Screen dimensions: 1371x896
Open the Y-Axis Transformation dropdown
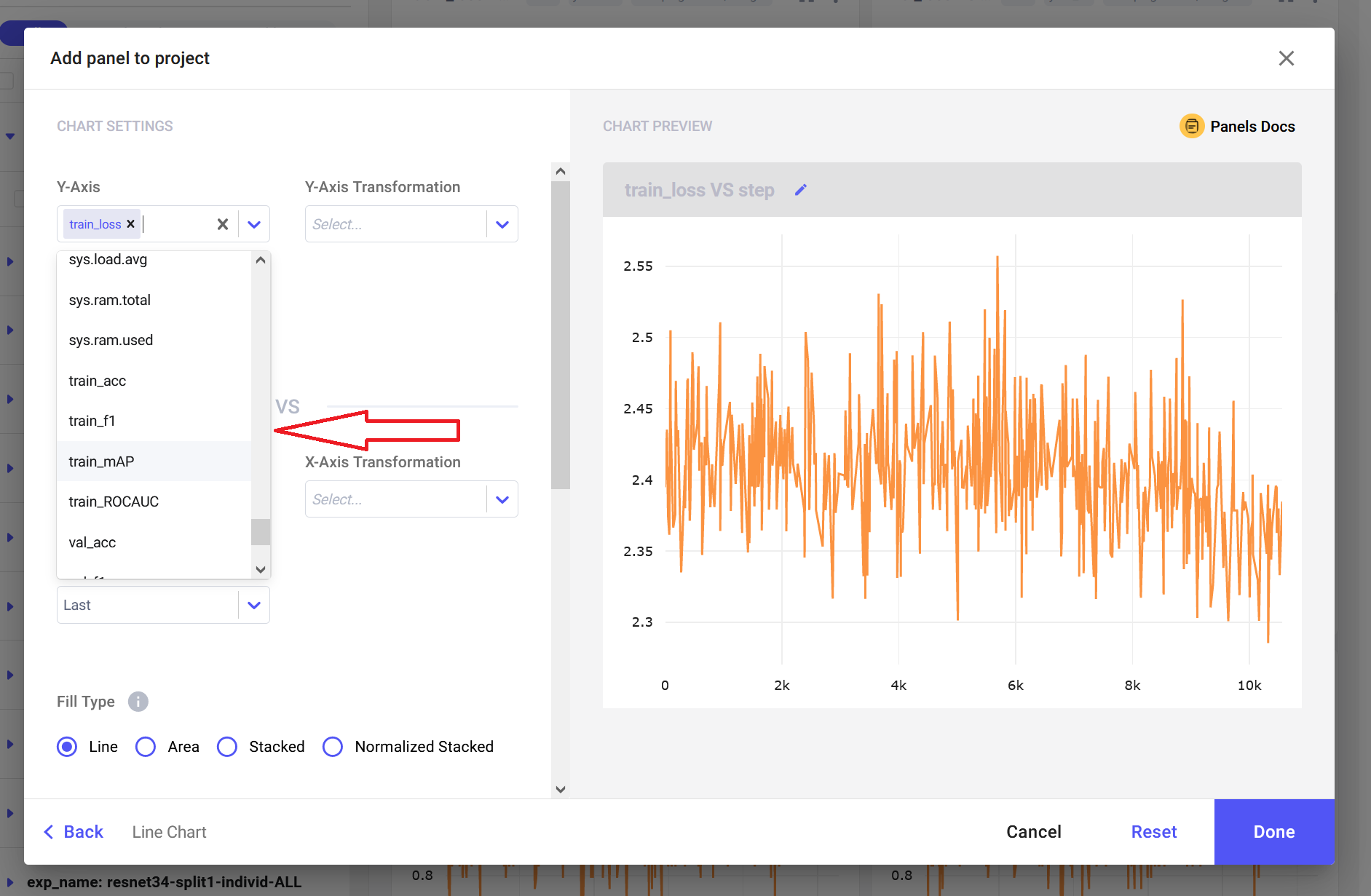(x=411, y=224)
